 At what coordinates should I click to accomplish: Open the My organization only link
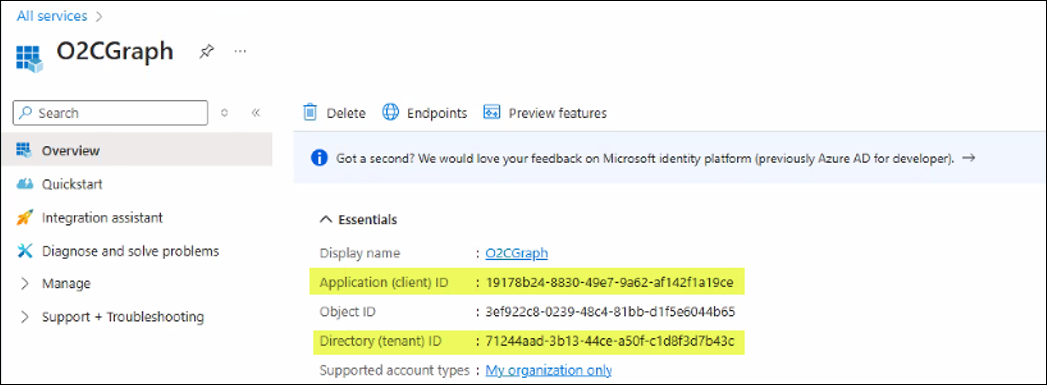point(548,370)
